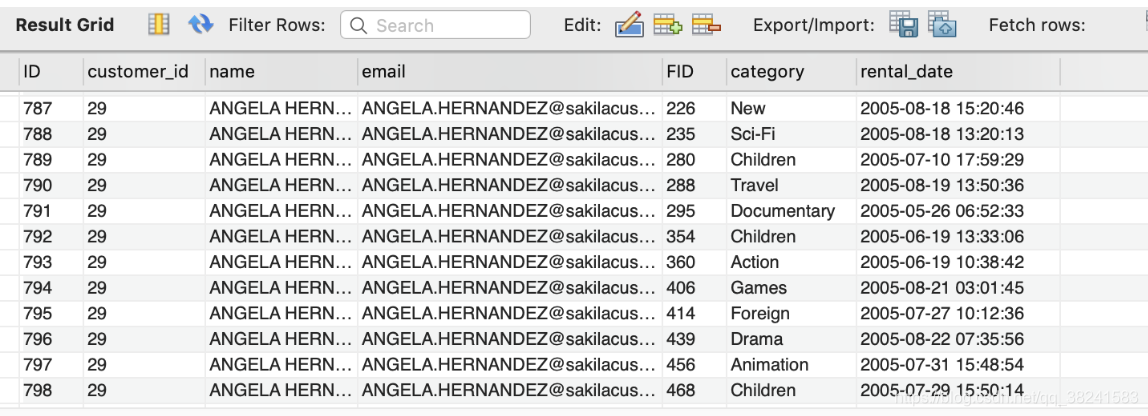1148x416 pixels.
Task: Select cell with ID 796
Action: click(x=51, y=339)
